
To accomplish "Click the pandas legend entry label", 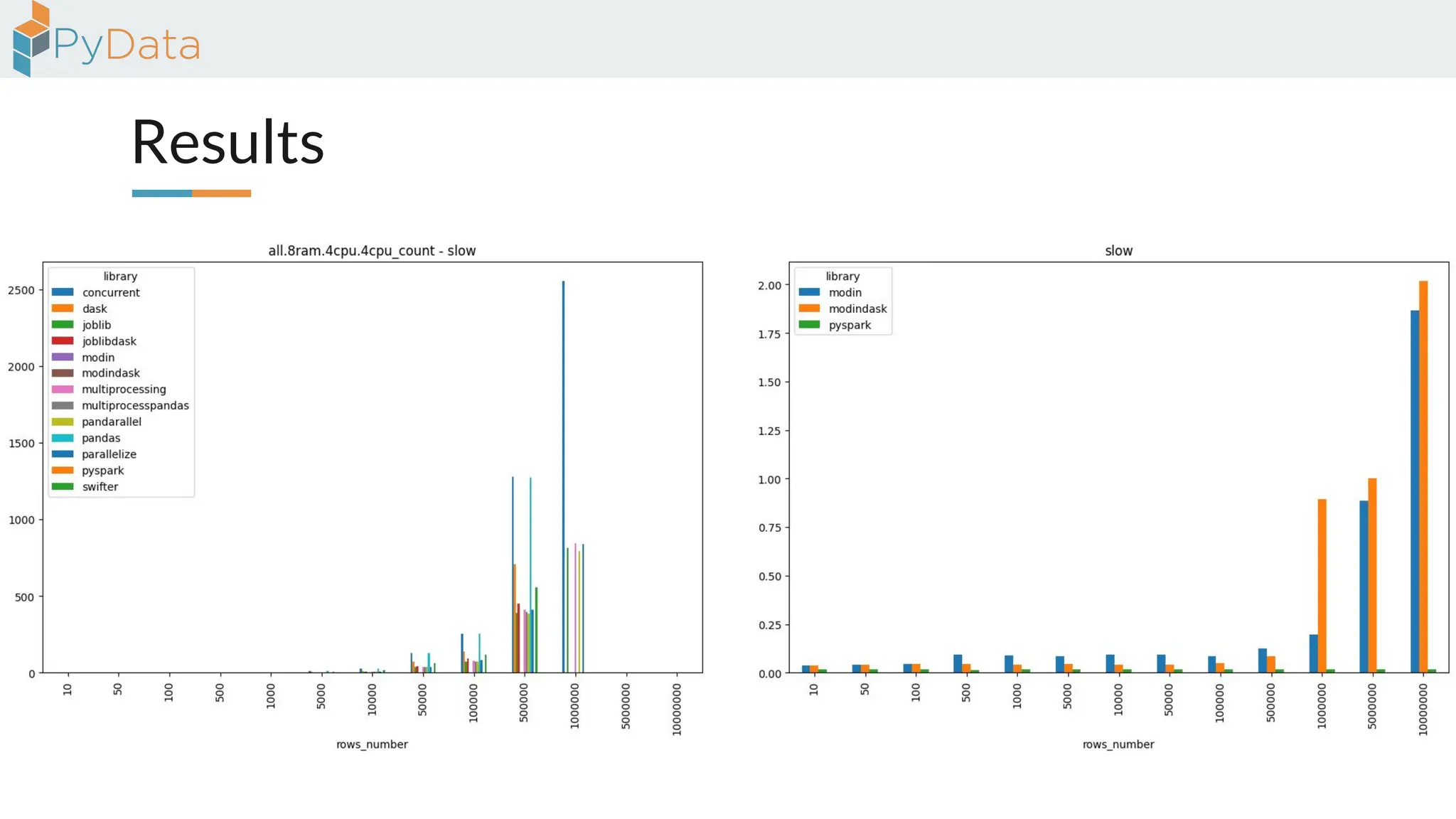I will [x=101, y=438].
